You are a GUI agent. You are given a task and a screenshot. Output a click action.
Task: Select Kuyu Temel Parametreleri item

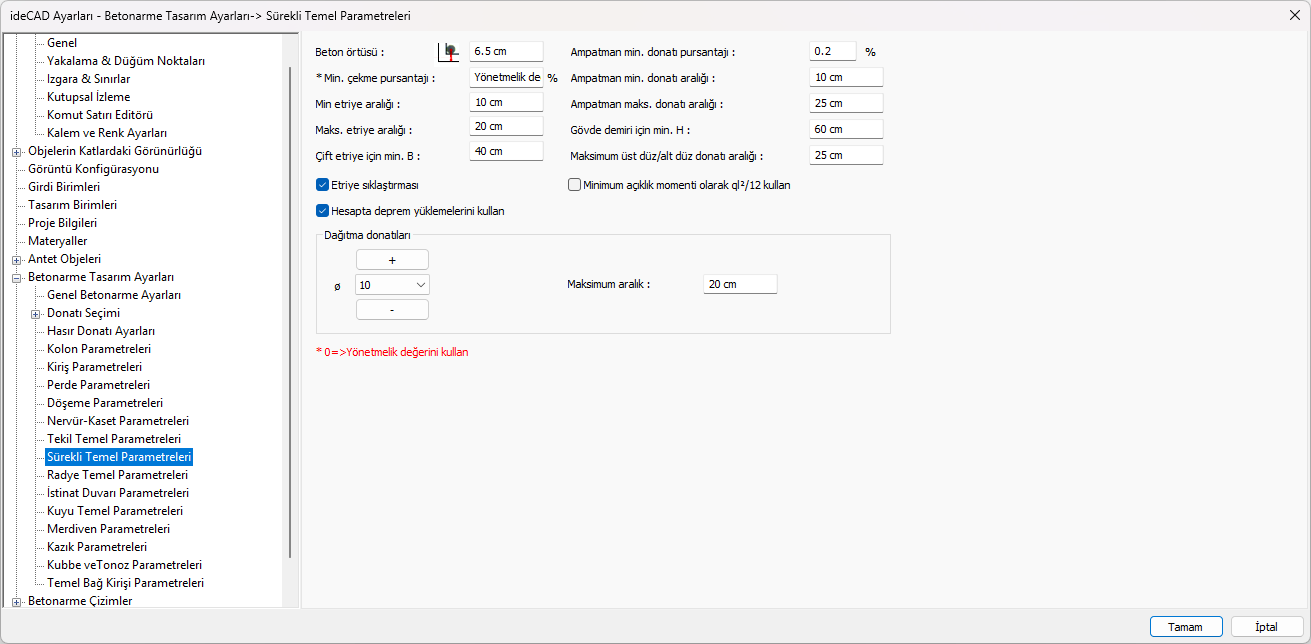115,512
